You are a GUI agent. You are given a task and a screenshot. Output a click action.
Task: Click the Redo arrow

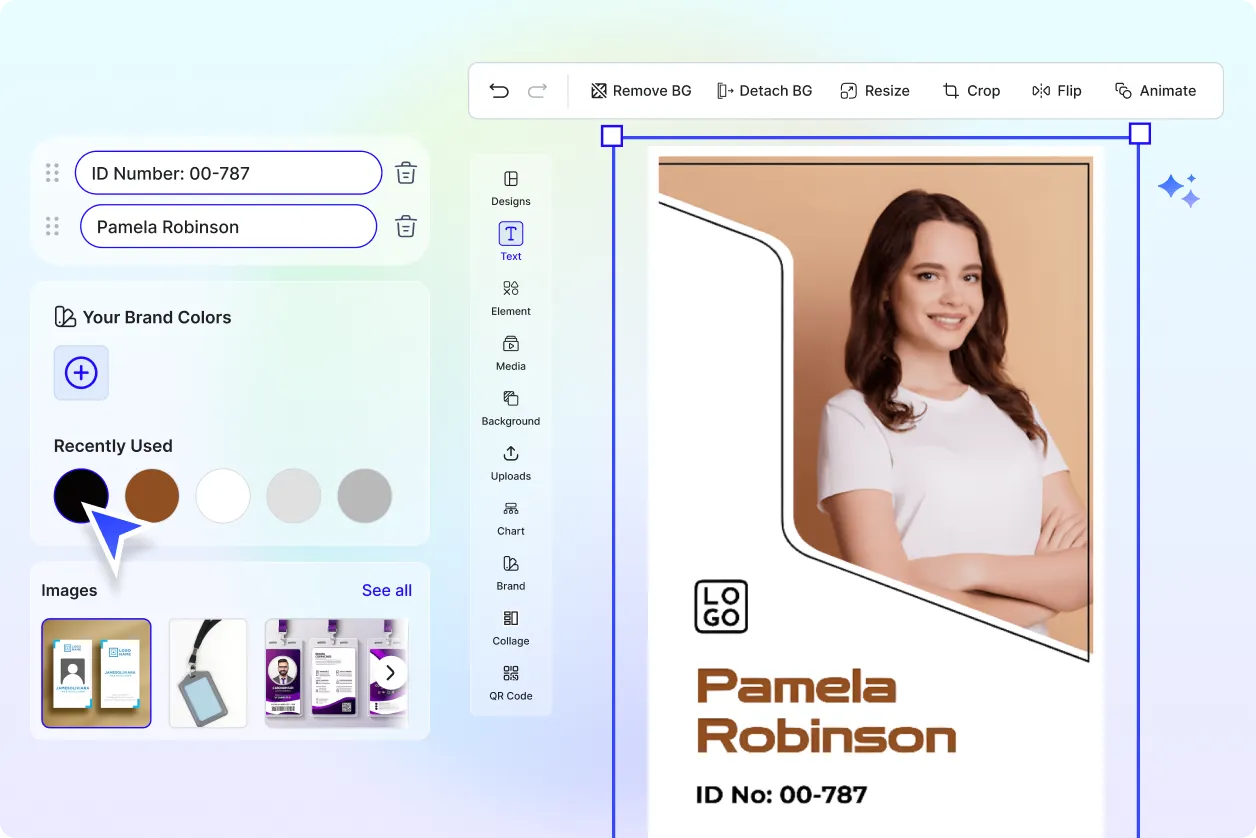pos(537,90)
